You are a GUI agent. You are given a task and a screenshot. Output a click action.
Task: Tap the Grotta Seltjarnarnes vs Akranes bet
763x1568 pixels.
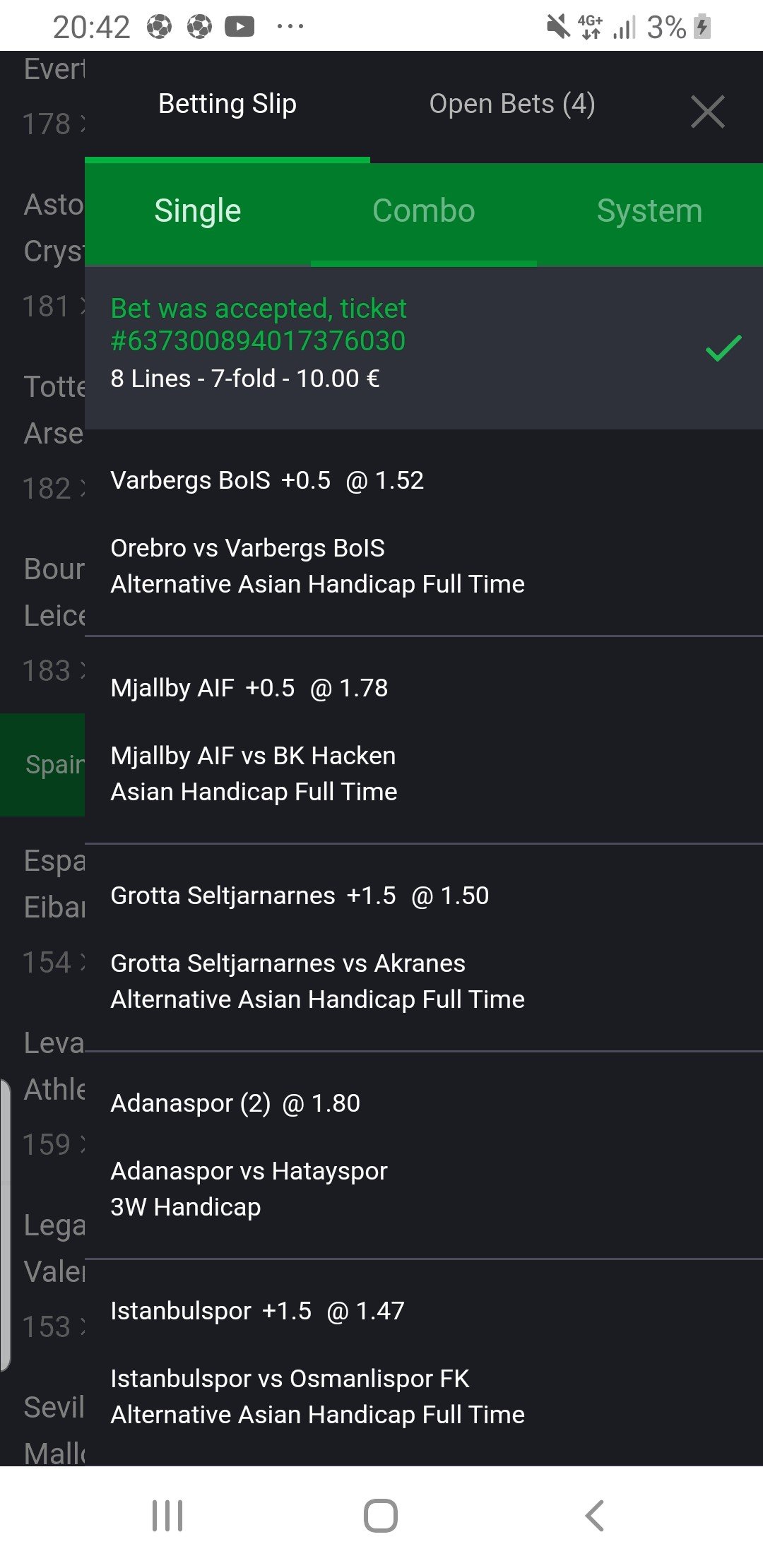(288, 963)
